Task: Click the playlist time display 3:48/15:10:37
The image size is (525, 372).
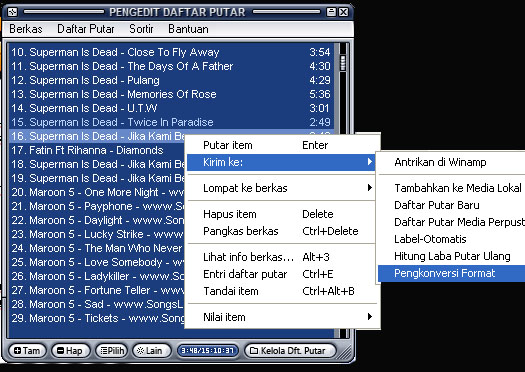Action: point(208,351)
